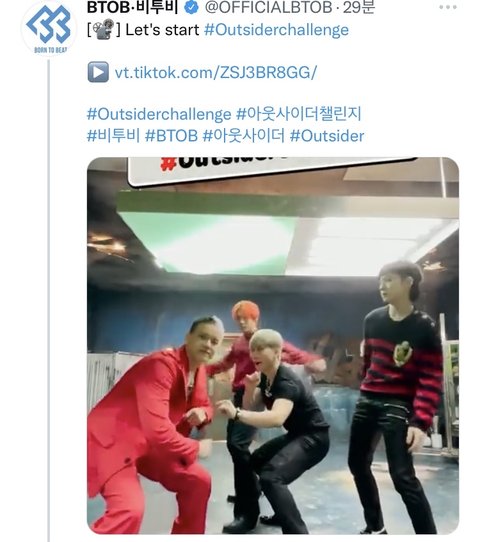
Task: Open the #비투비 hashtag
Action: 113,136
